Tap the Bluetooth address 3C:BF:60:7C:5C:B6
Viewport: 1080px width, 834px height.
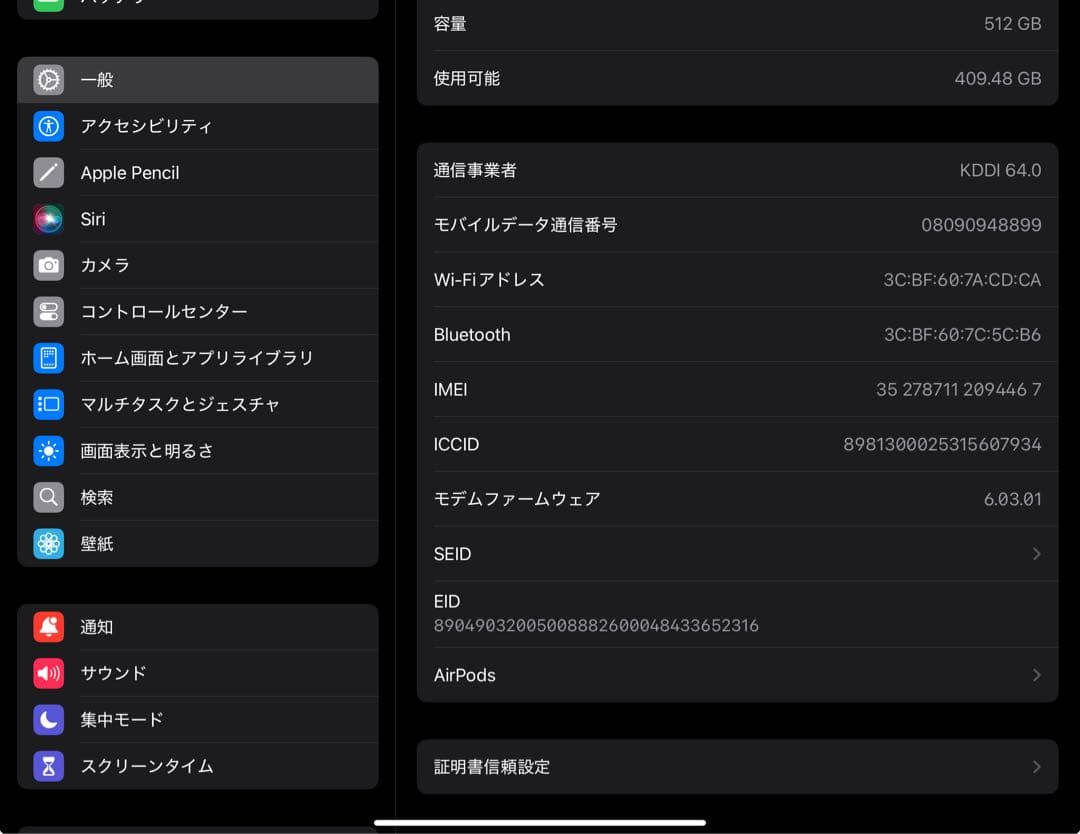(962, 335)
